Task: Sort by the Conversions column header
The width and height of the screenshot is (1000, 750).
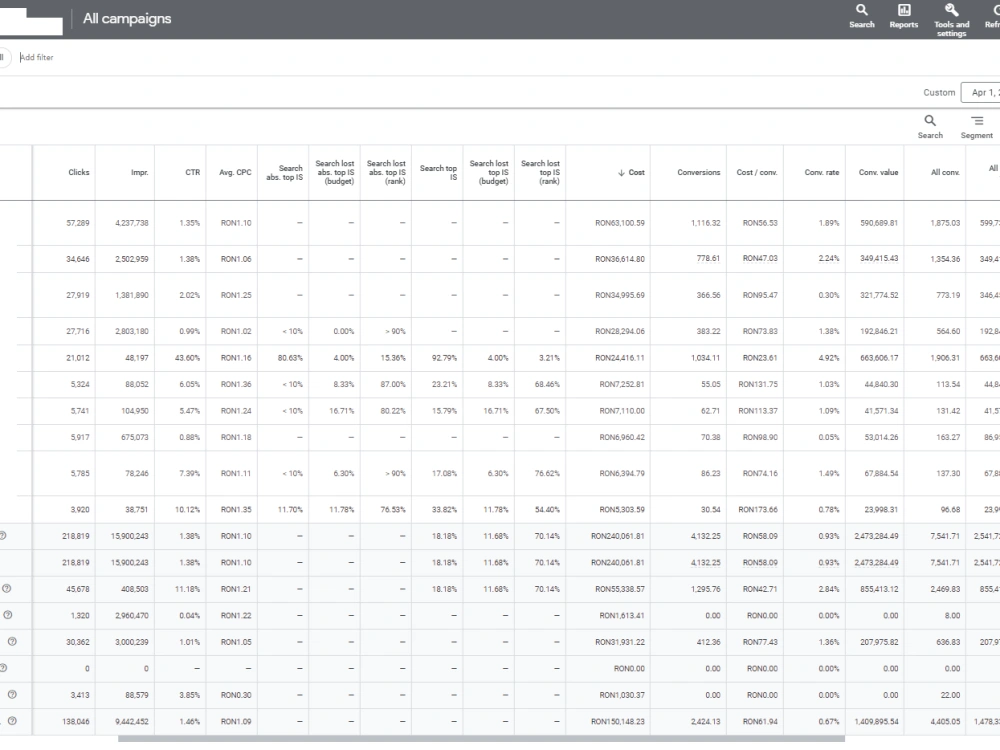Action: point(699,172)
